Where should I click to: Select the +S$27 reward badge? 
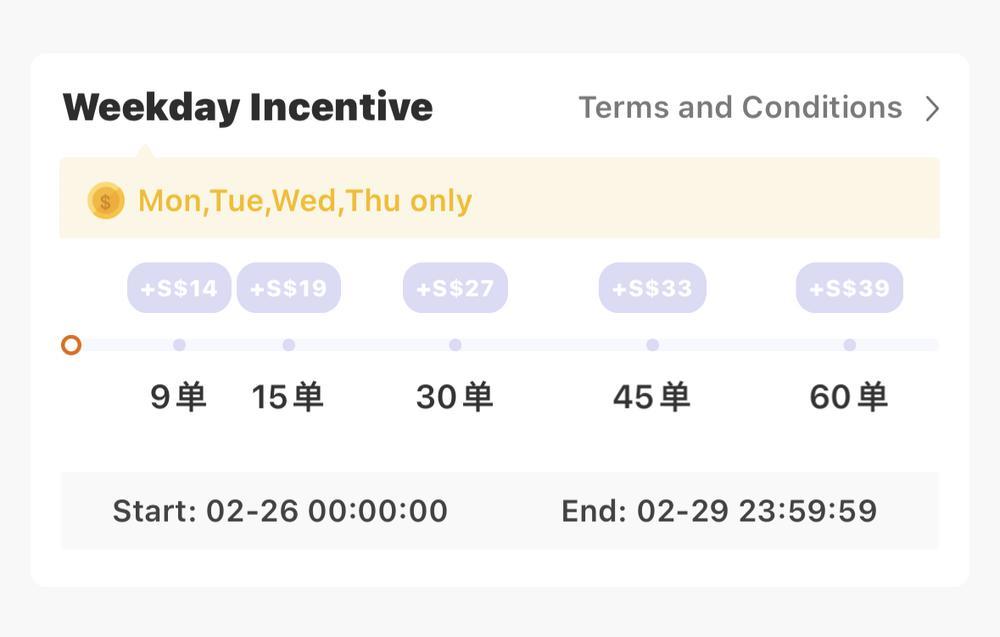click(455, 288)
